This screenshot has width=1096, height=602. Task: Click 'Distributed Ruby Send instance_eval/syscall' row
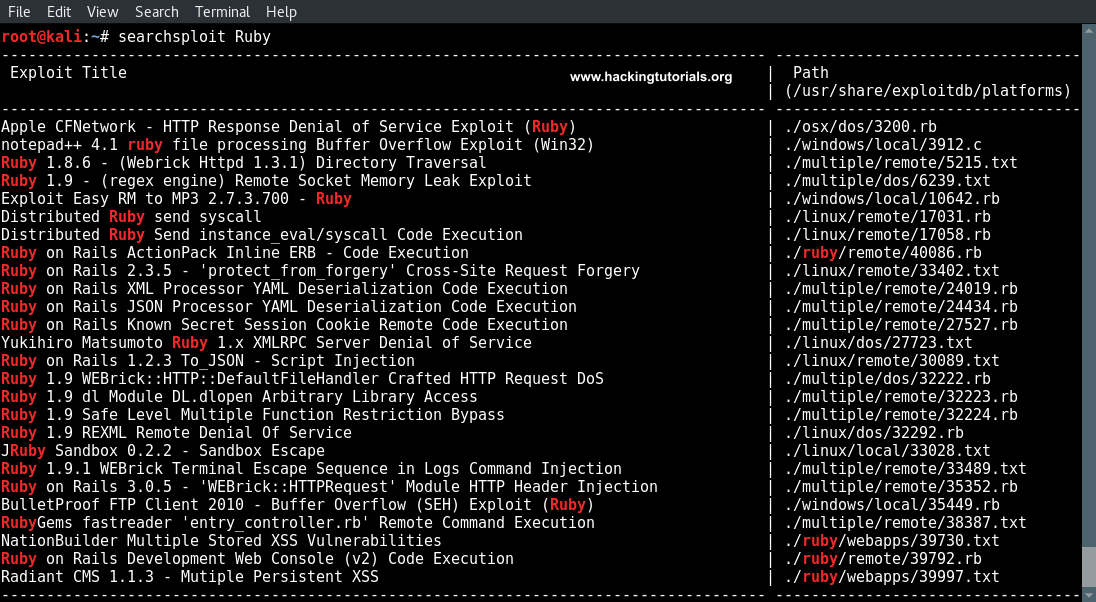262,235
